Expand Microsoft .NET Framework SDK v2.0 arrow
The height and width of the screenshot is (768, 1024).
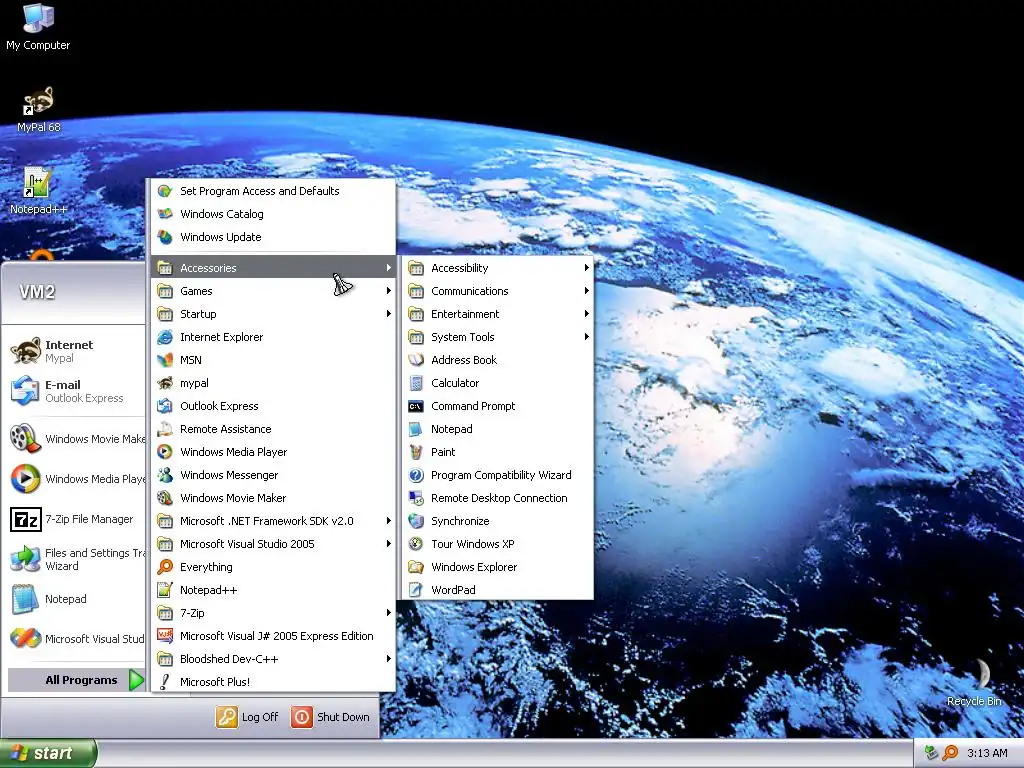pyautogui.click(x=389, y=521)
